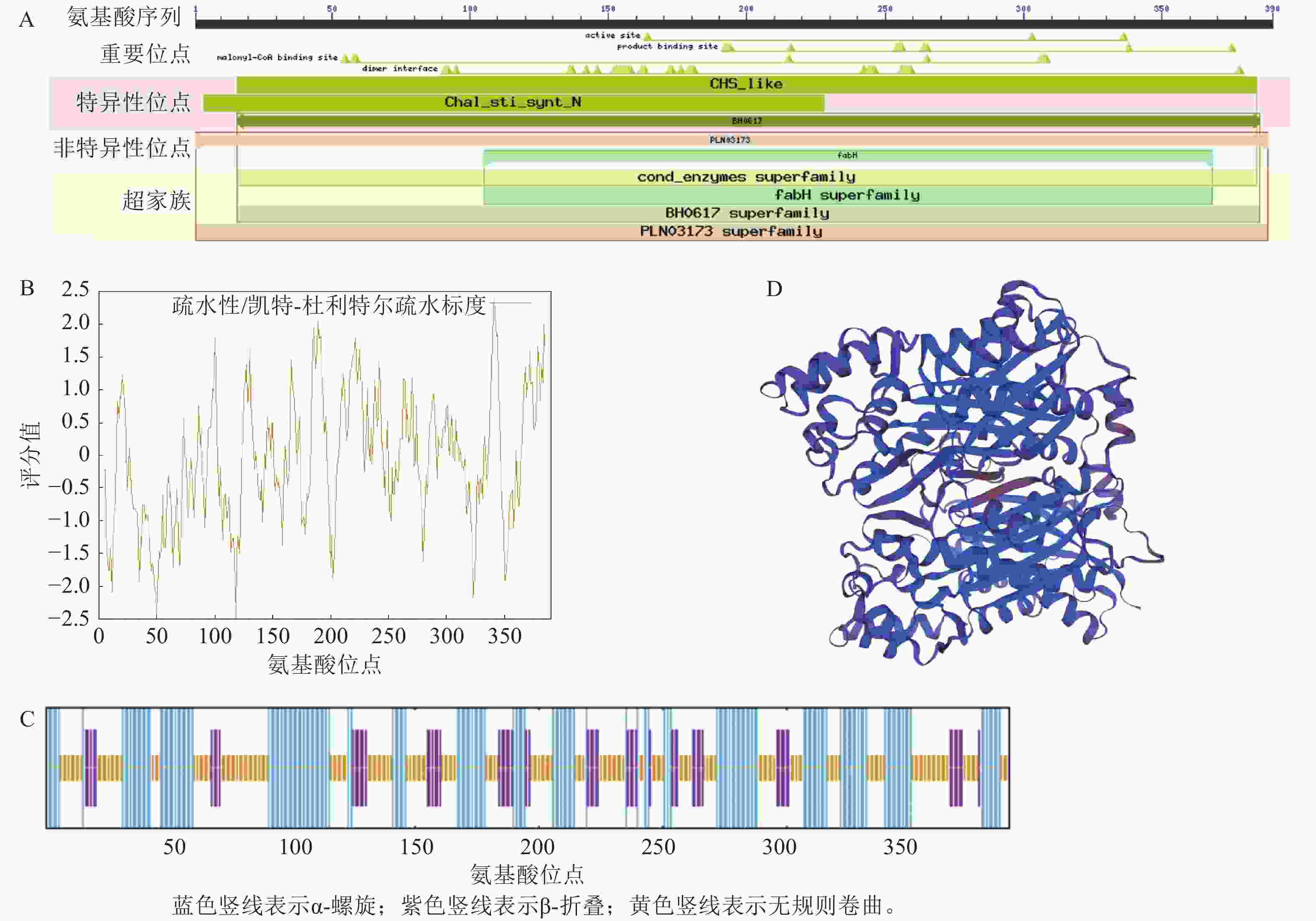
Task: Click the BH0617 specific hit bar label
Action: click(747, 121)
